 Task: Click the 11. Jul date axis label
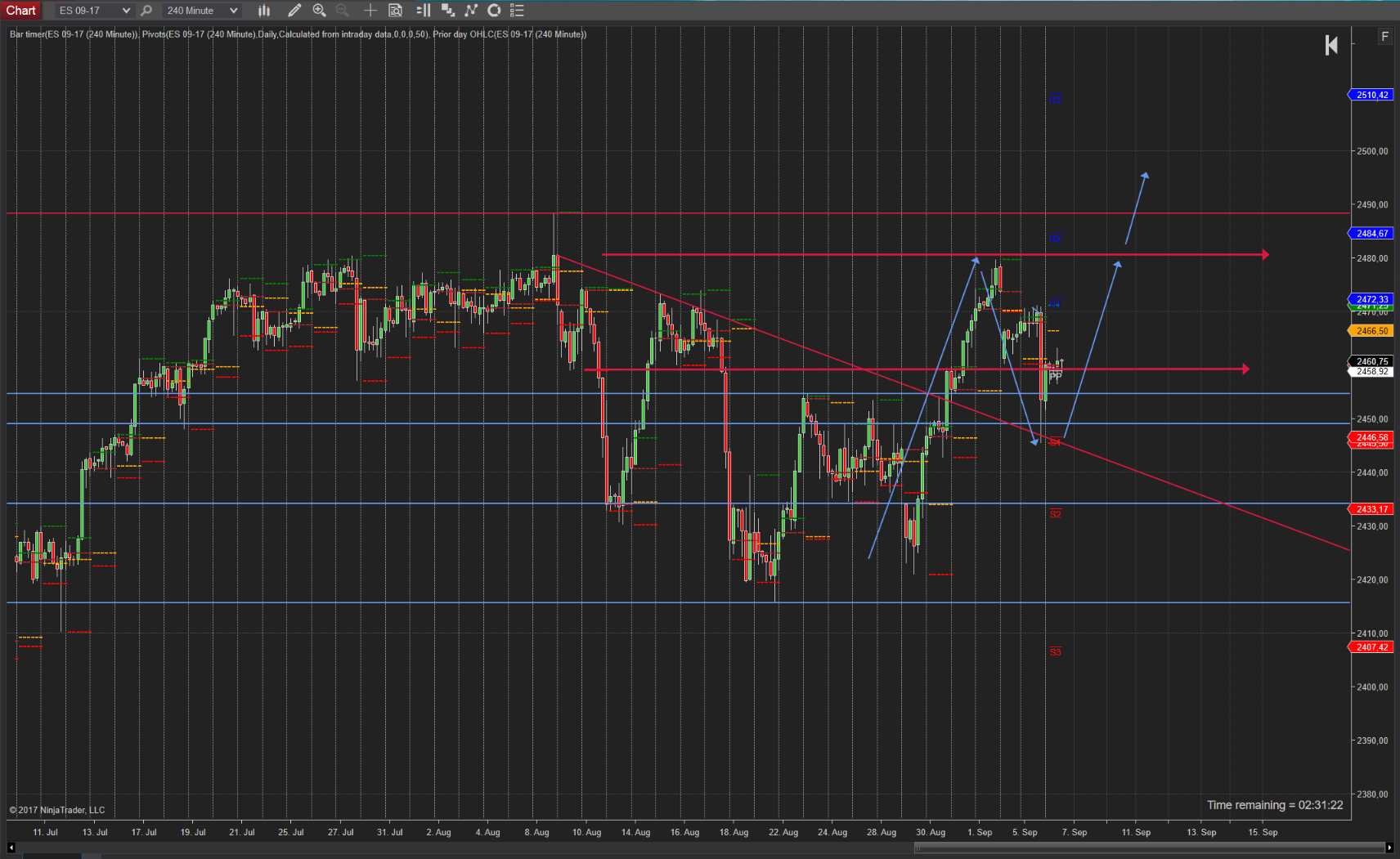46,832
